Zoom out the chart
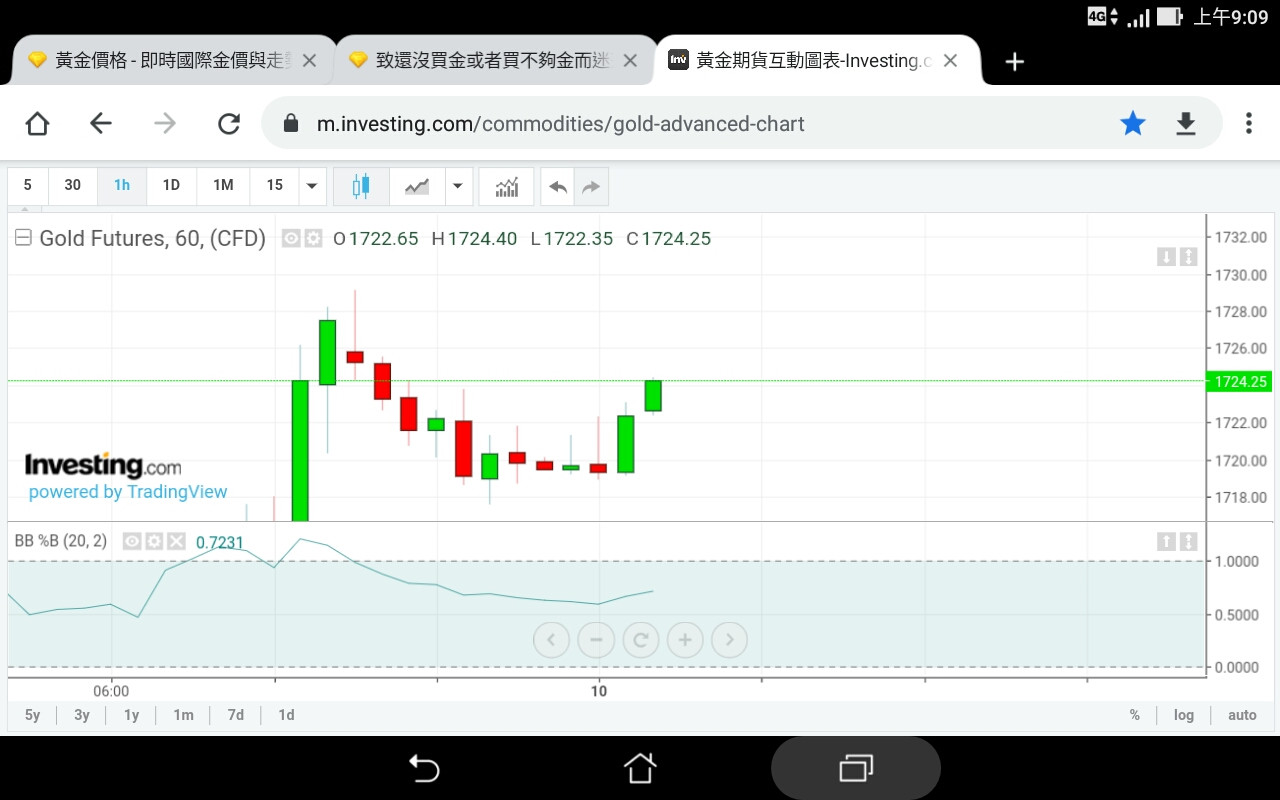The image size is (1280, 800). (596, 640)
